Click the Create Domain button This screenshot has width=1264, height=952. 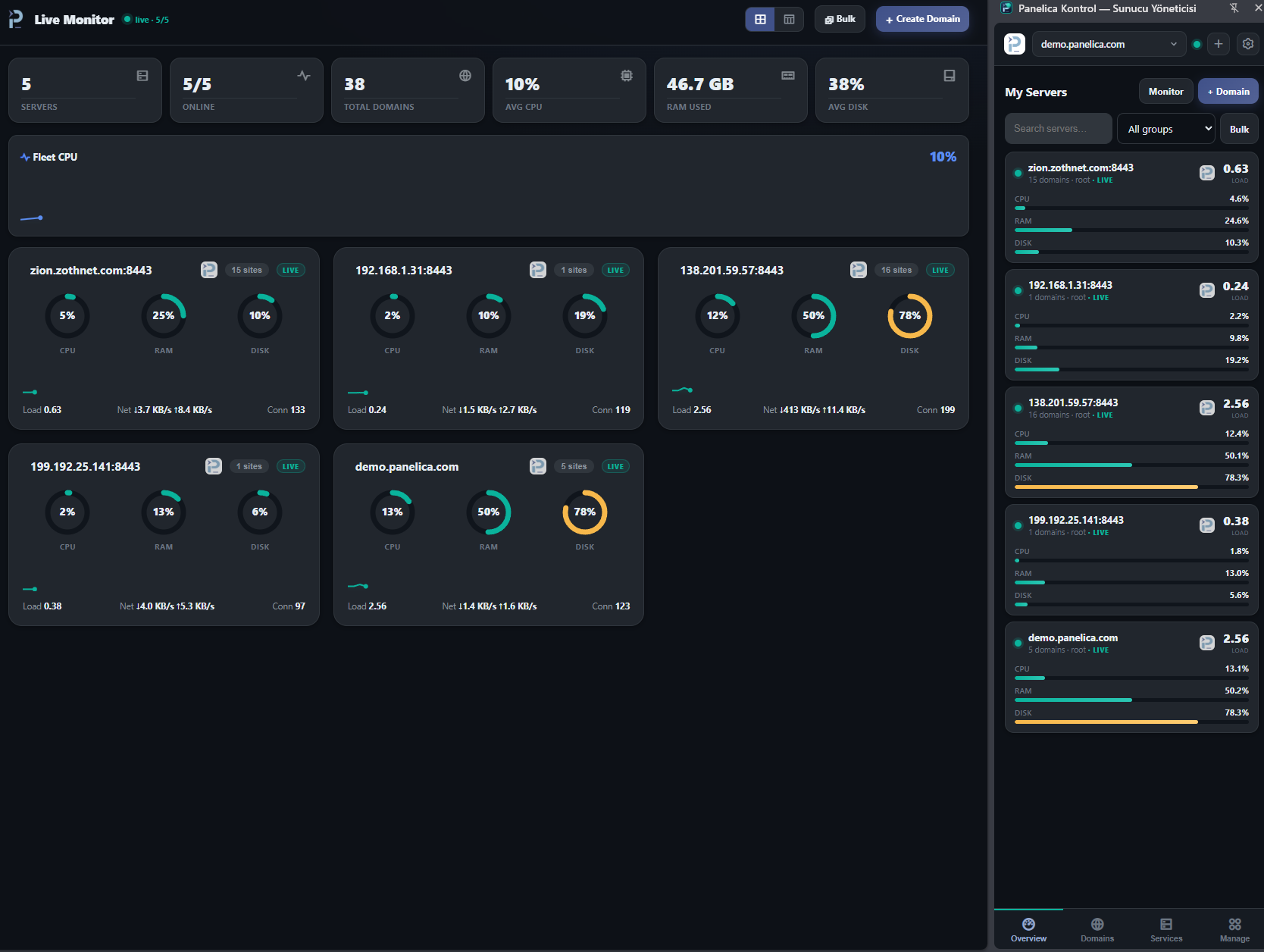tap(922, 19)
